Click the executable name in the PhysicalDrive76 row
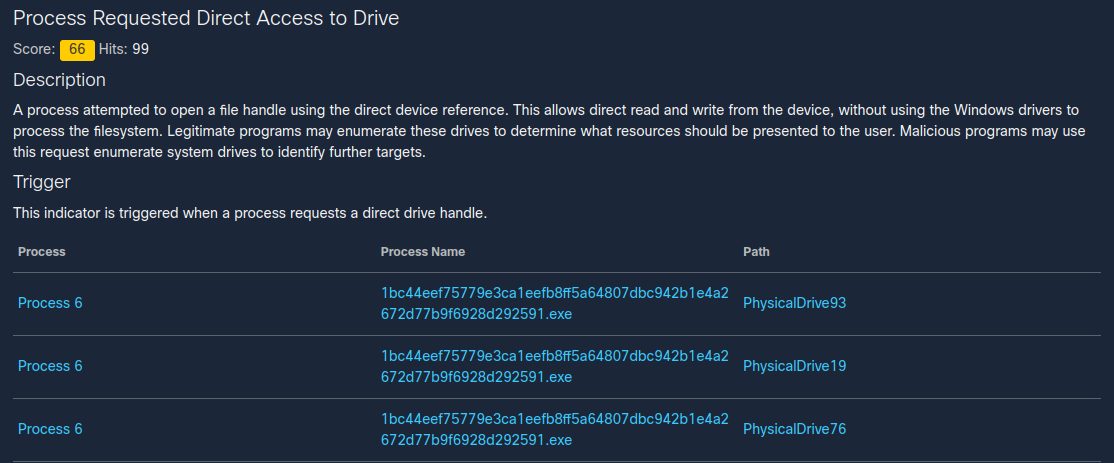 point(554,429)
